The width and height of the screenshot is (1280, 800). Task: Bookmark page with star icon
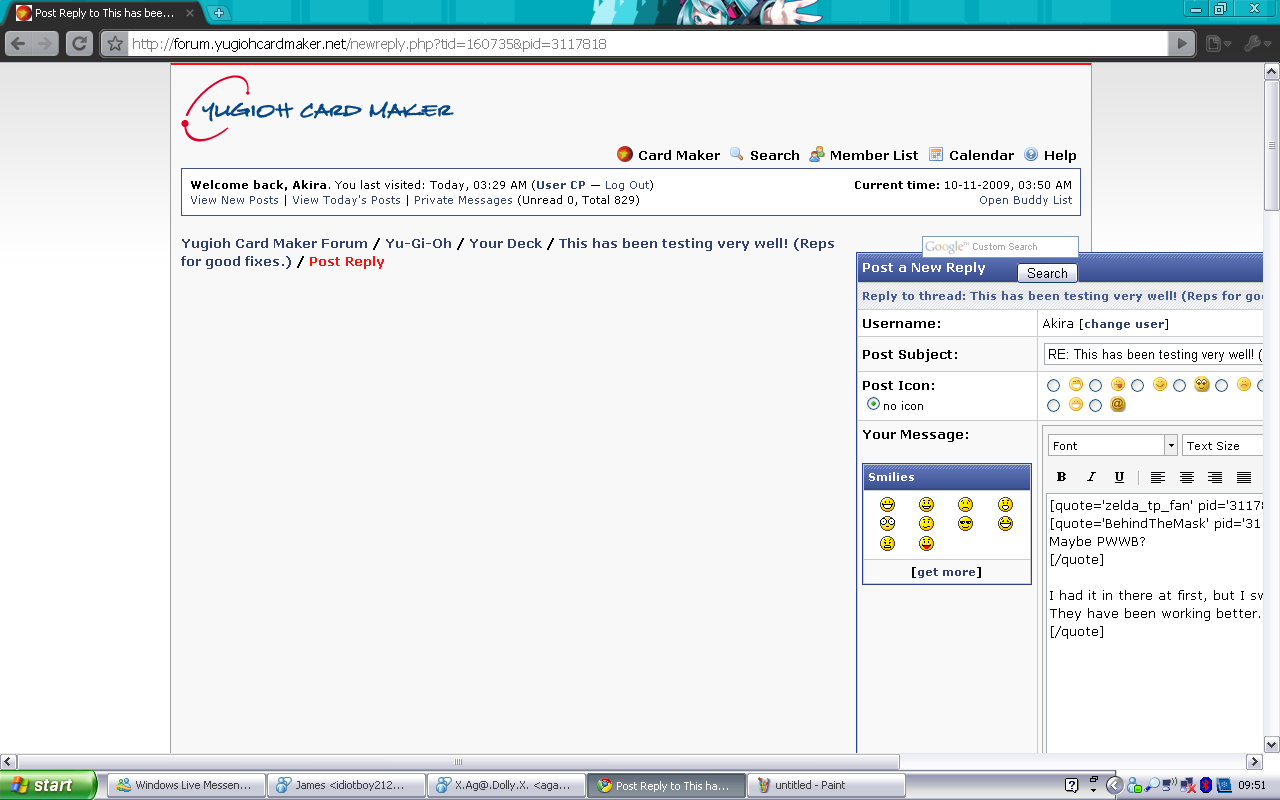point(115,44)
